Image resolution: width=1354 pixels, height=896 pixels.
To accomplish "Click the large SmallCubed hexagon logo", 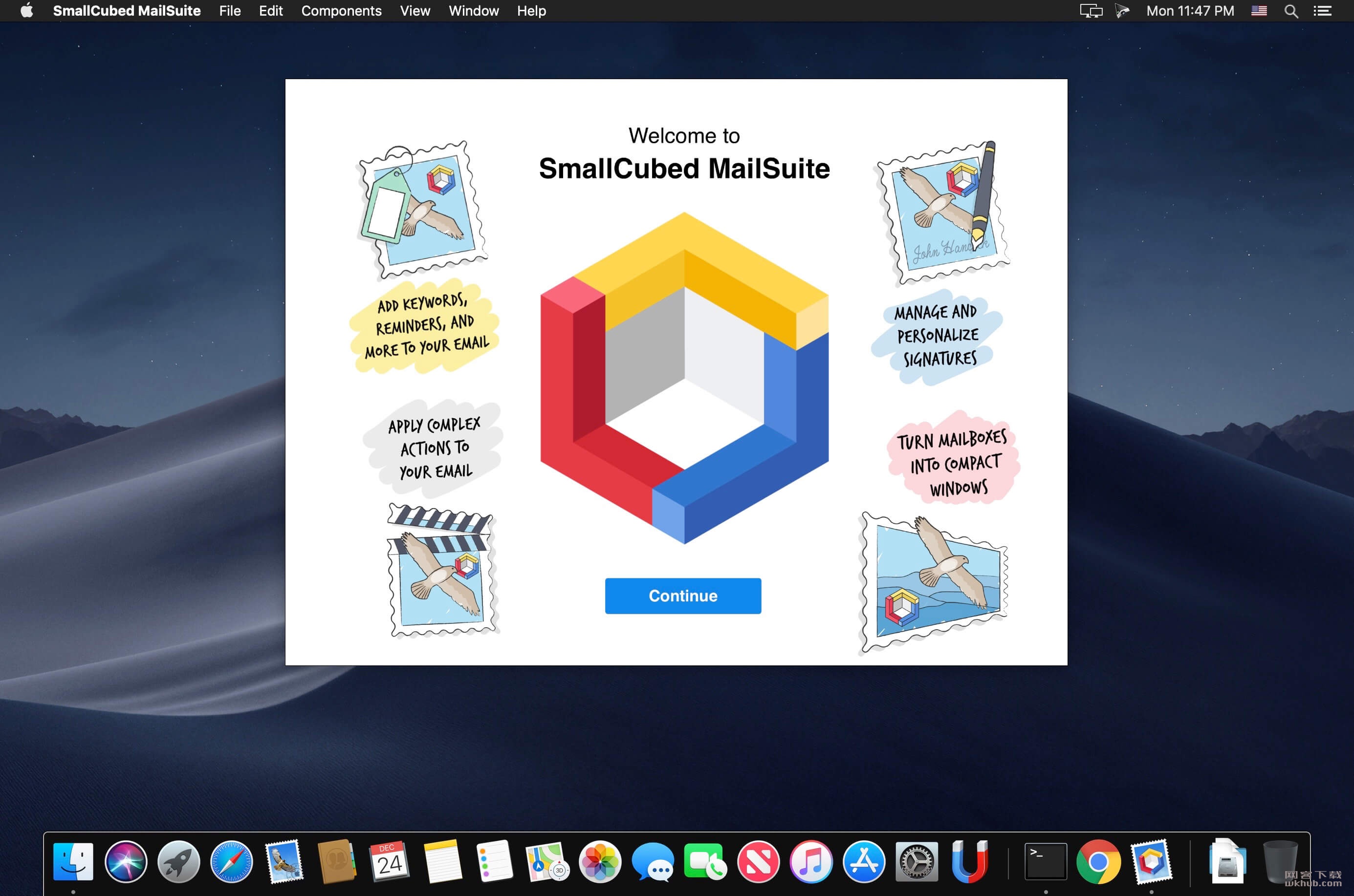I will [684, 378].
